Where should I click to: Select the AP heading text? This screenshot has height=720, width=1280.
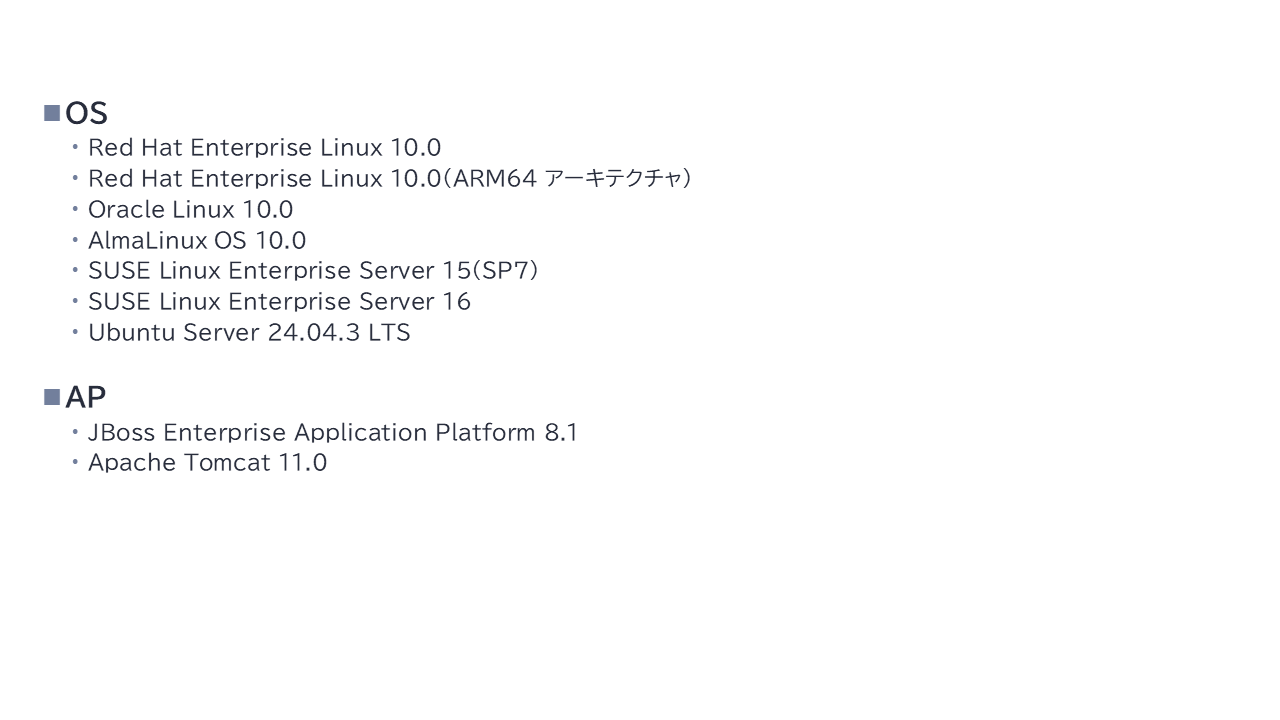tap(86, 398)
